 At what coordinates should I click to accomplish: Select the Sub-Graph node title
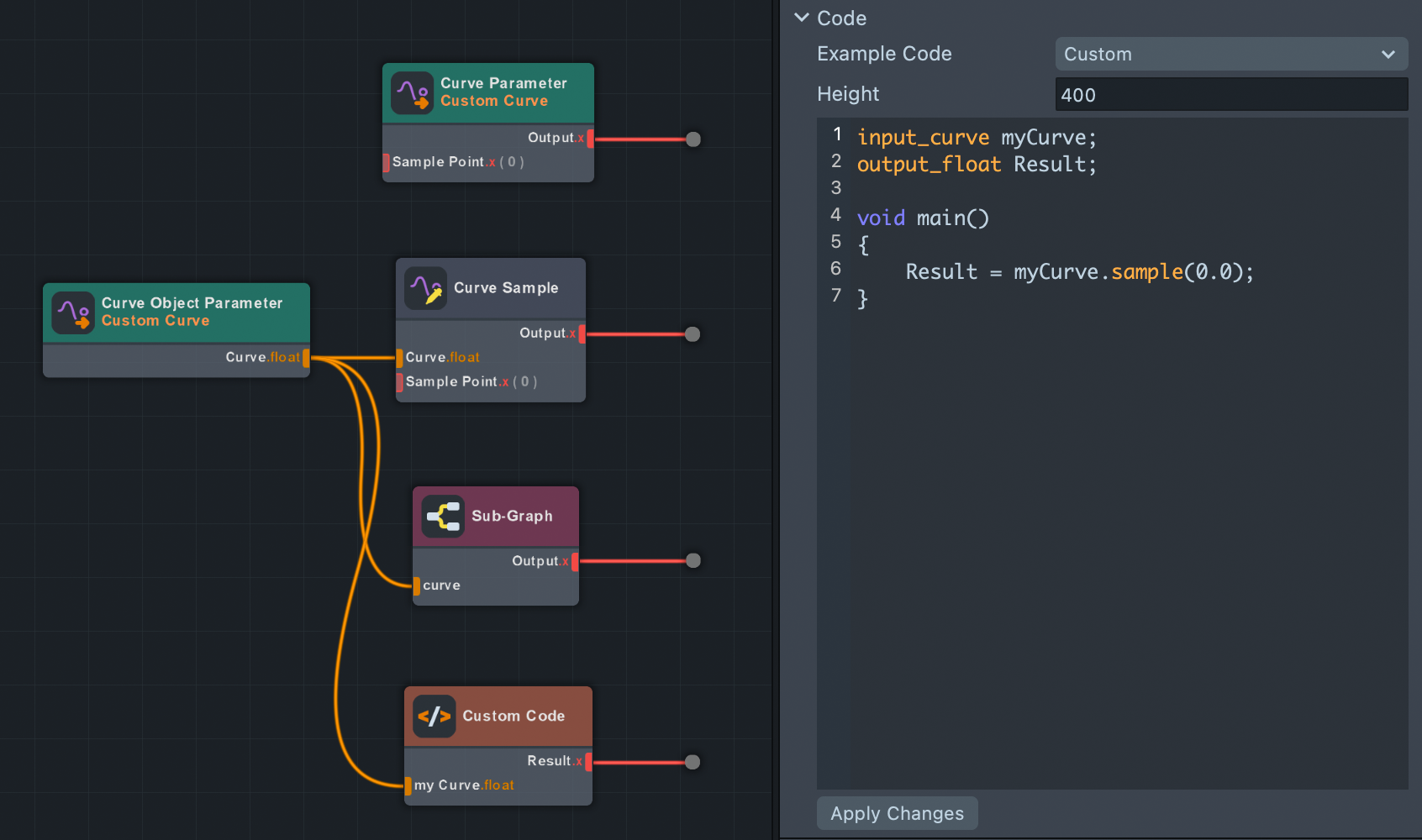point(512,516)
